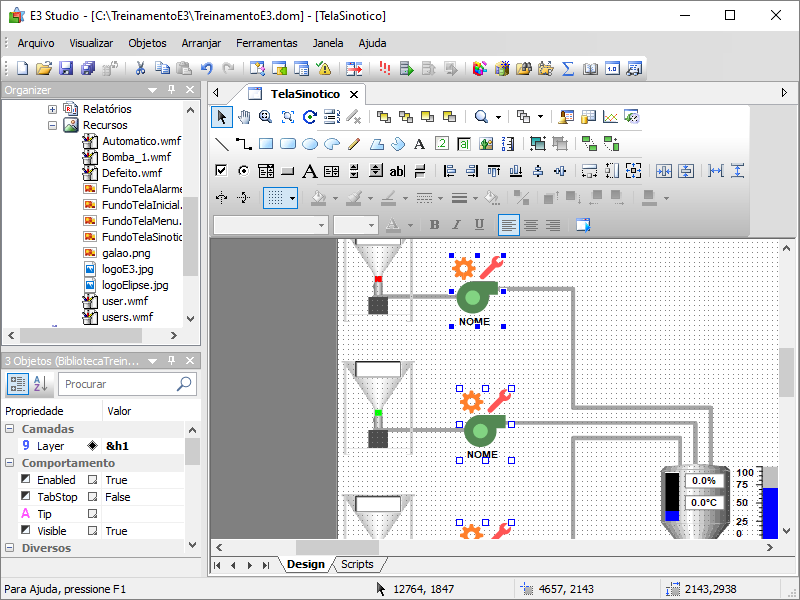Click the TabStop value False
This screenshot has height=600, width=800.
pos(118,497)
